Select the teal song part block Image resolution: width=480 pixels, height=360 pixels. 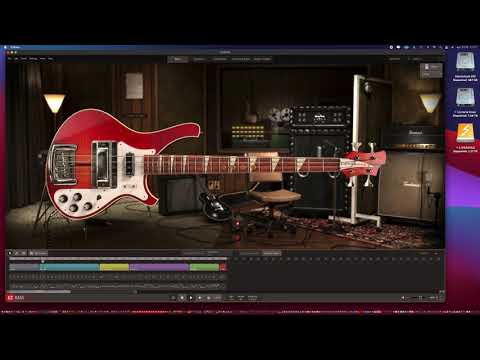click(x=70, y=267)
